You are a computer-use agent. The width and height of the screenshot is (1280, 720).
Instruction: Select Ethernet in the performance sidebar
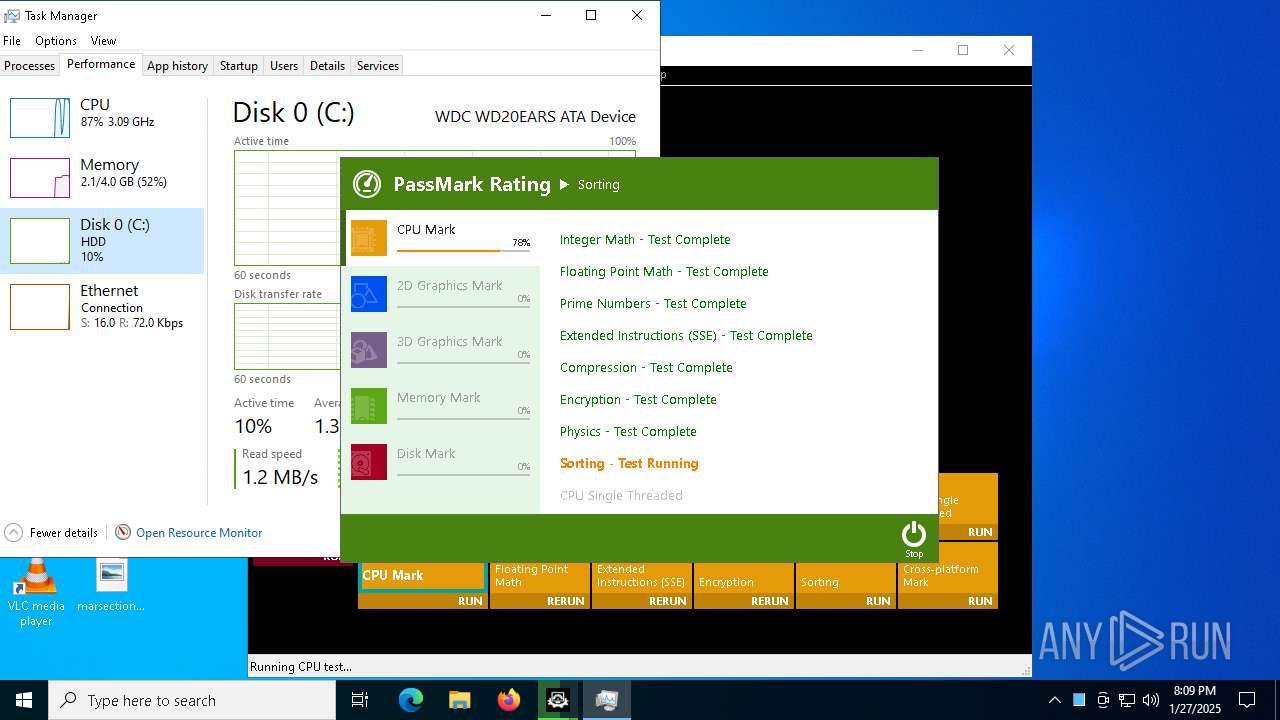[x=102, y=306]
